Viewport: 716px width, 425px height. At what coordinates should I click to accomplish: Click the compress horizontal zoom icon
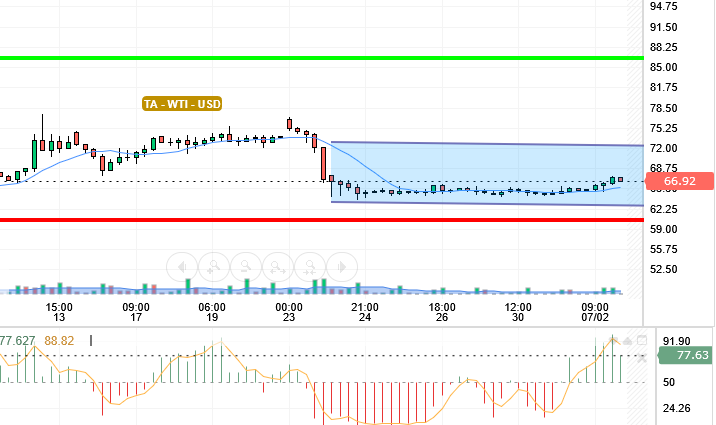[310, 267]
